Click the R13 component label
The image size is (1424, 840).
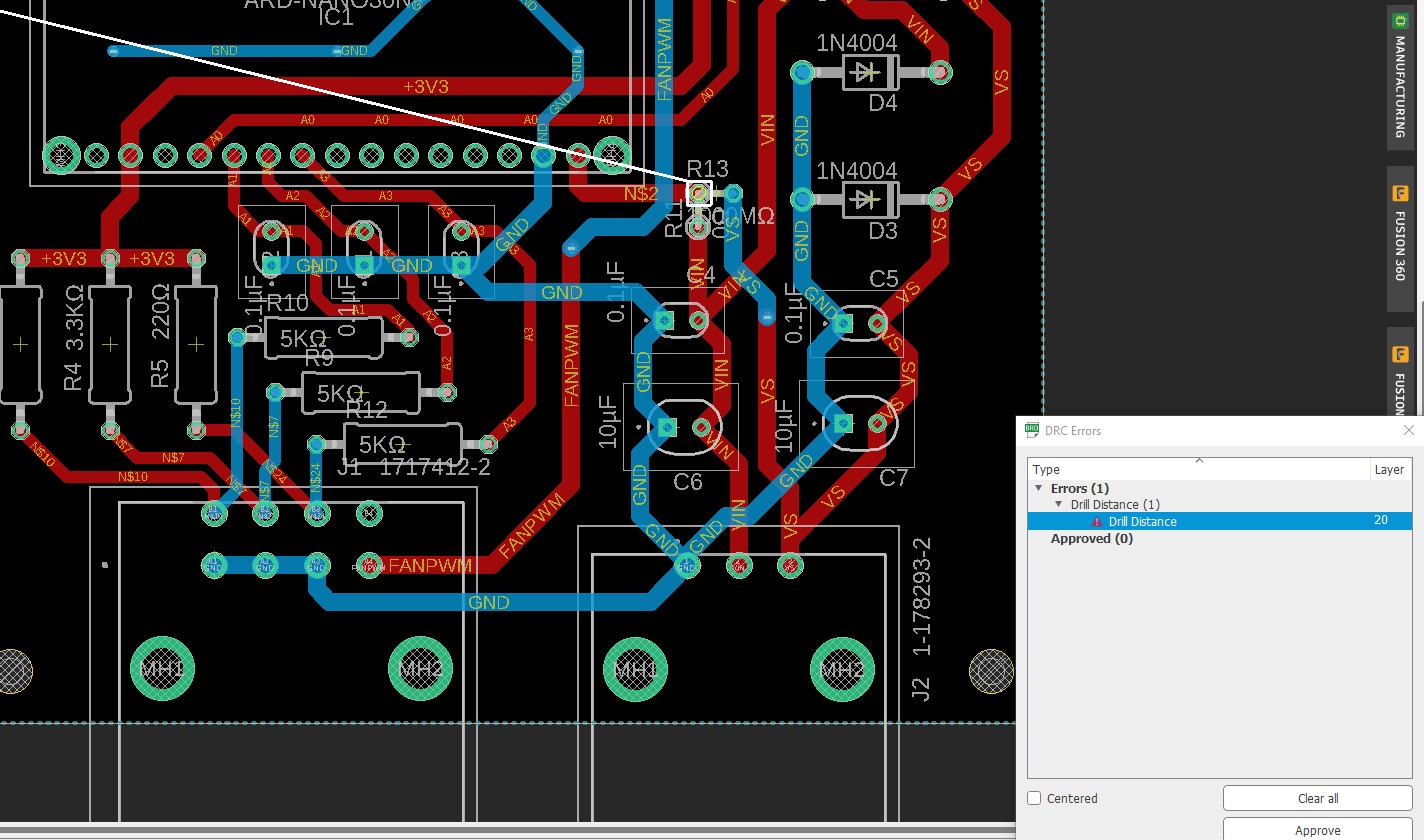pyautogui.click(x=708, y=168)
